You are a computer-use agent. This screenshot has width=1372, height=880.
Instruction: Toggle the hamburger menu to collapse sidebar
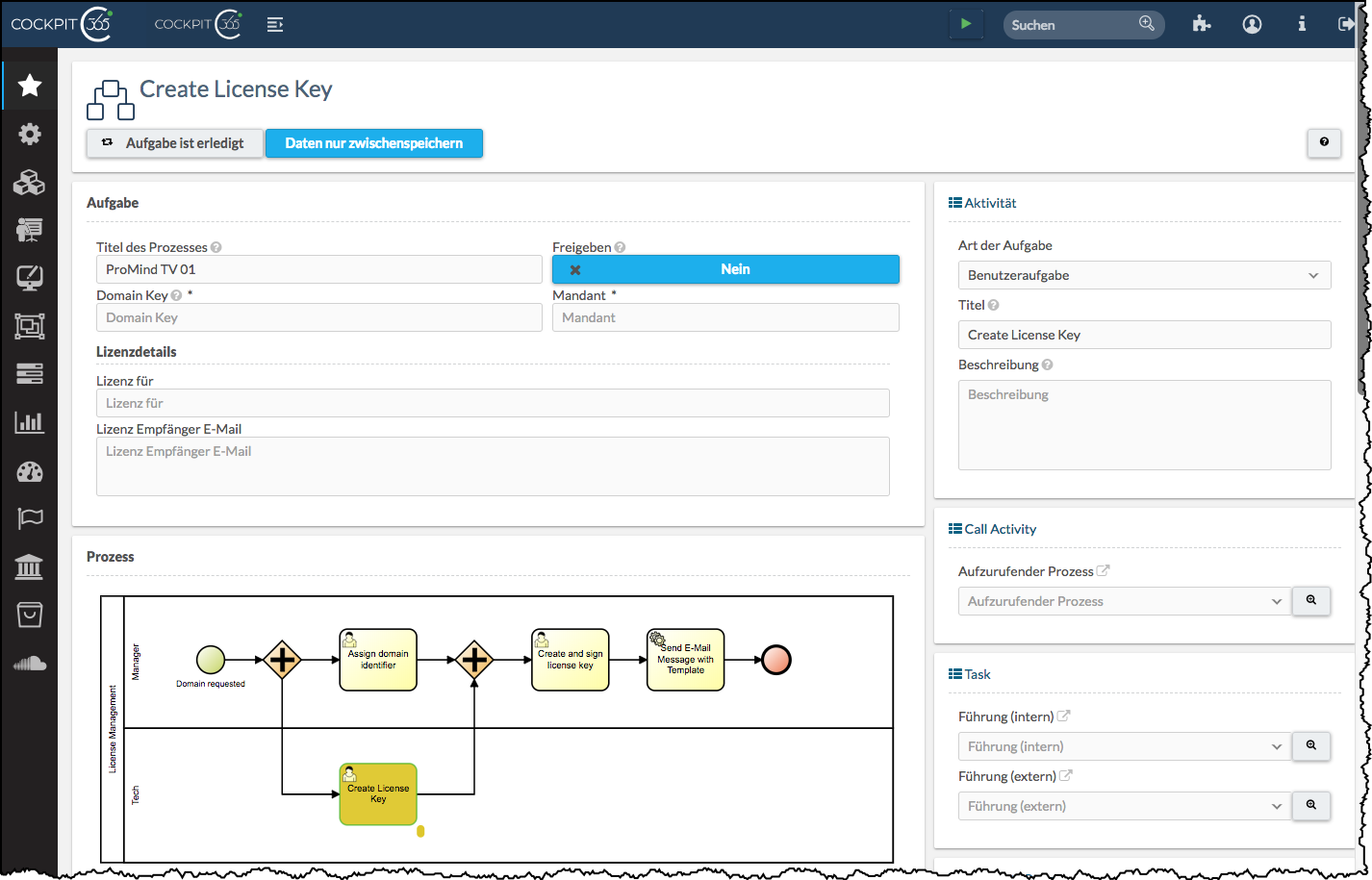(275, 25)
